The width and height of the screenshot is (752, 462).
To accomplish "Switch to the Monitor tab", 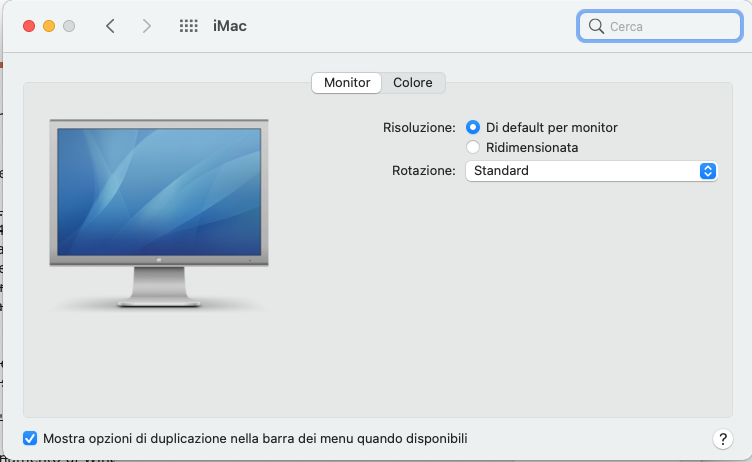I will coord(347,83).
